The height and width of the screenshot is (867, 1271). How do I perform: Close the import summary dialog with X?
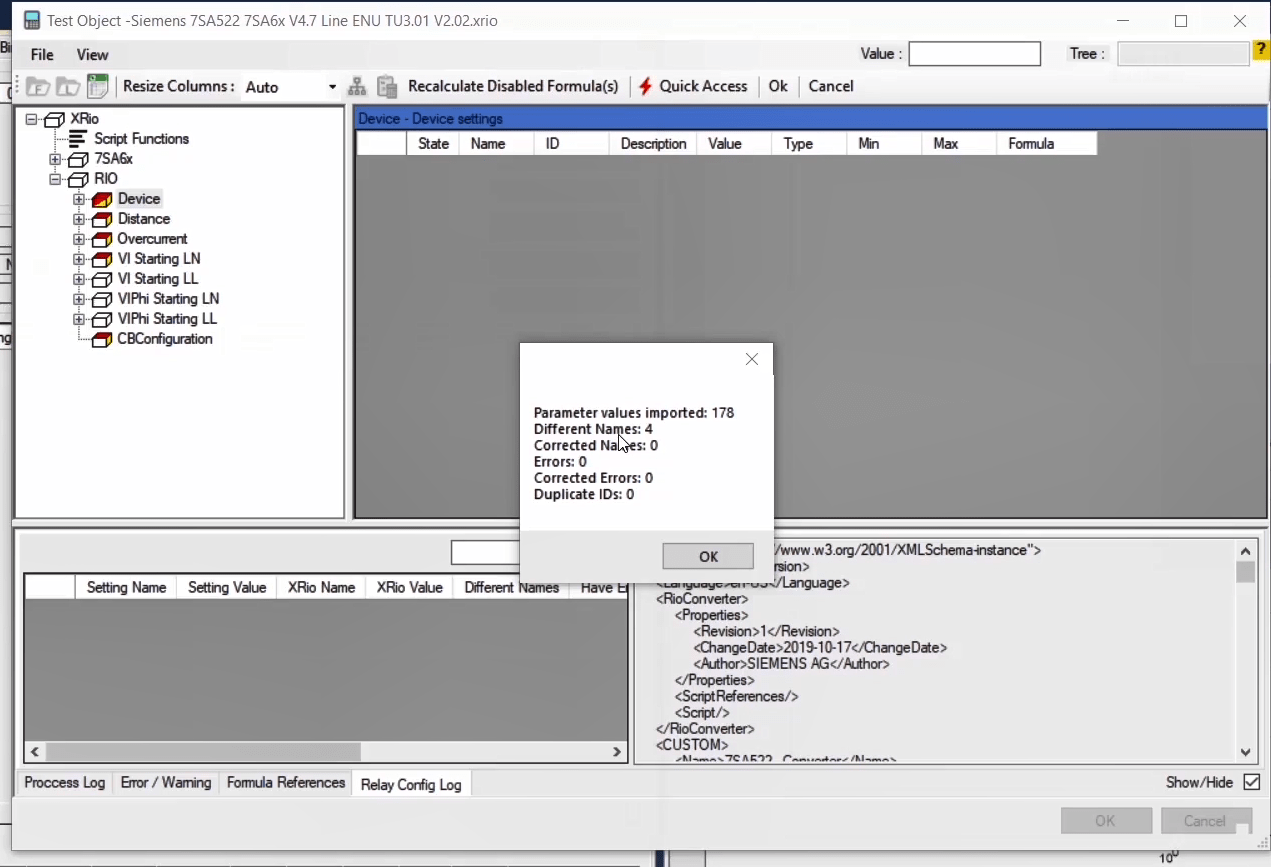[752, 359]
